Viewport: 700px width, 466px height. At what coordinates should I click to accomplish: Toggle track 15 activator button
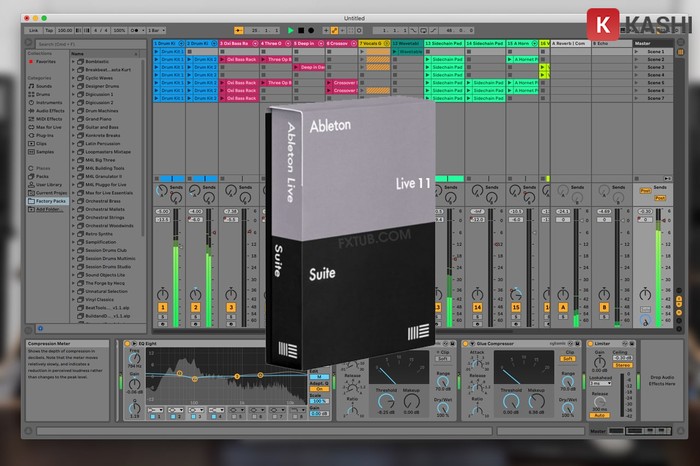click(x=516, y=308)
